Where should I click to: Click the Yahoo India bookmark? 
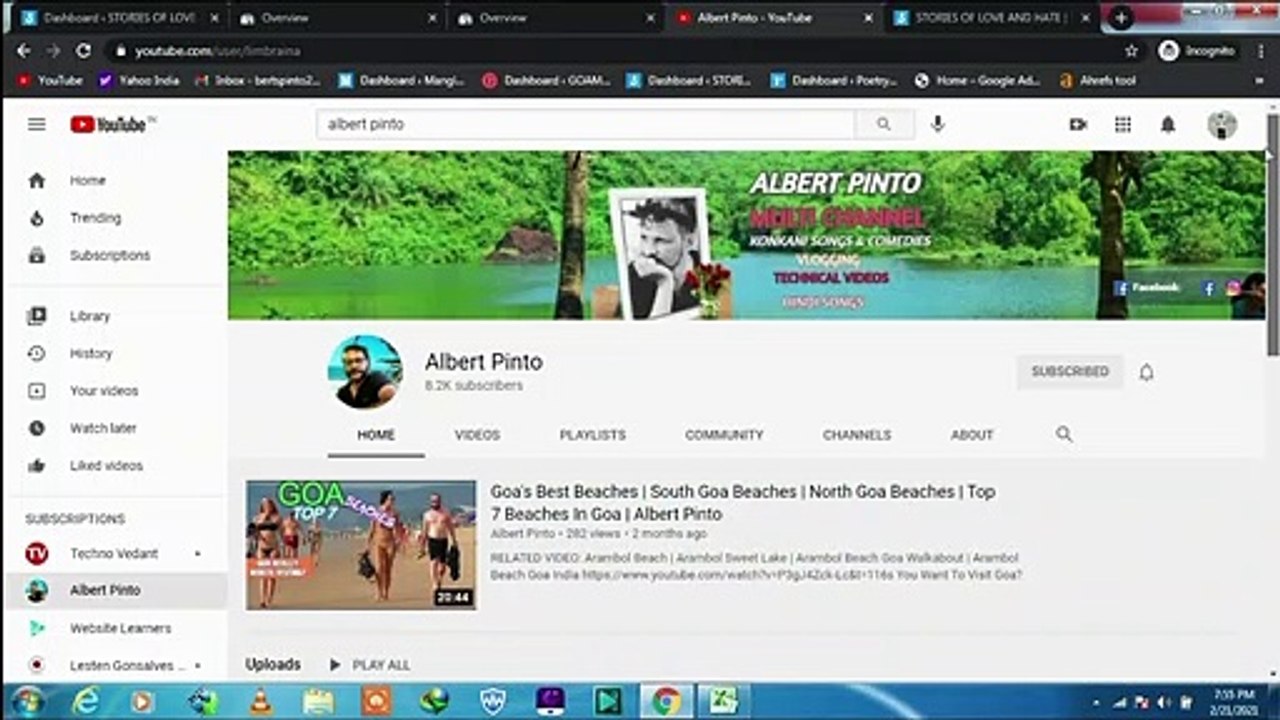pyautogui.click(x=139, y=81)
